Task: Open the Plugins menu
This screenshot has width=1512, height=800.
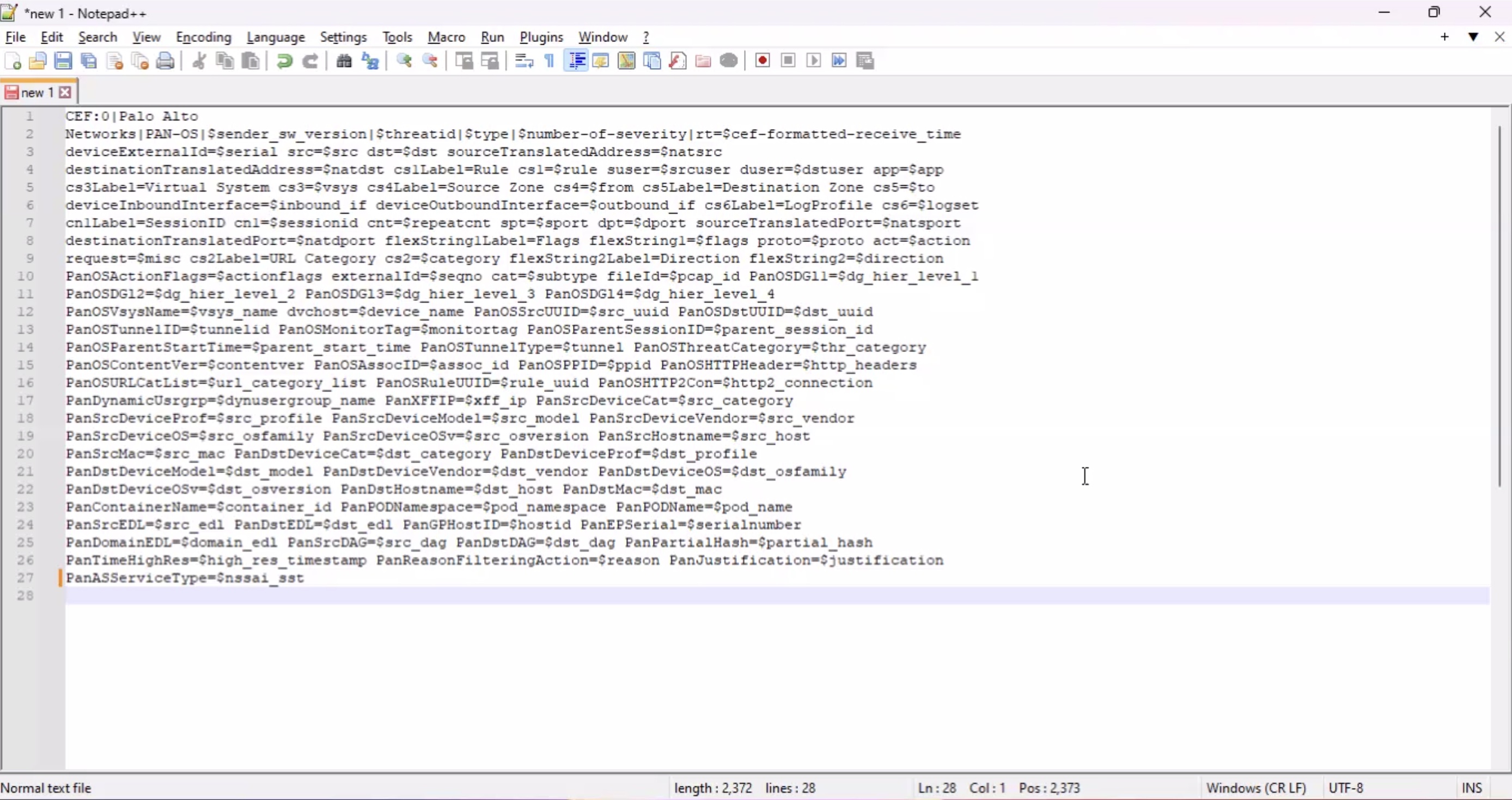Action: (x=541, y=37)
